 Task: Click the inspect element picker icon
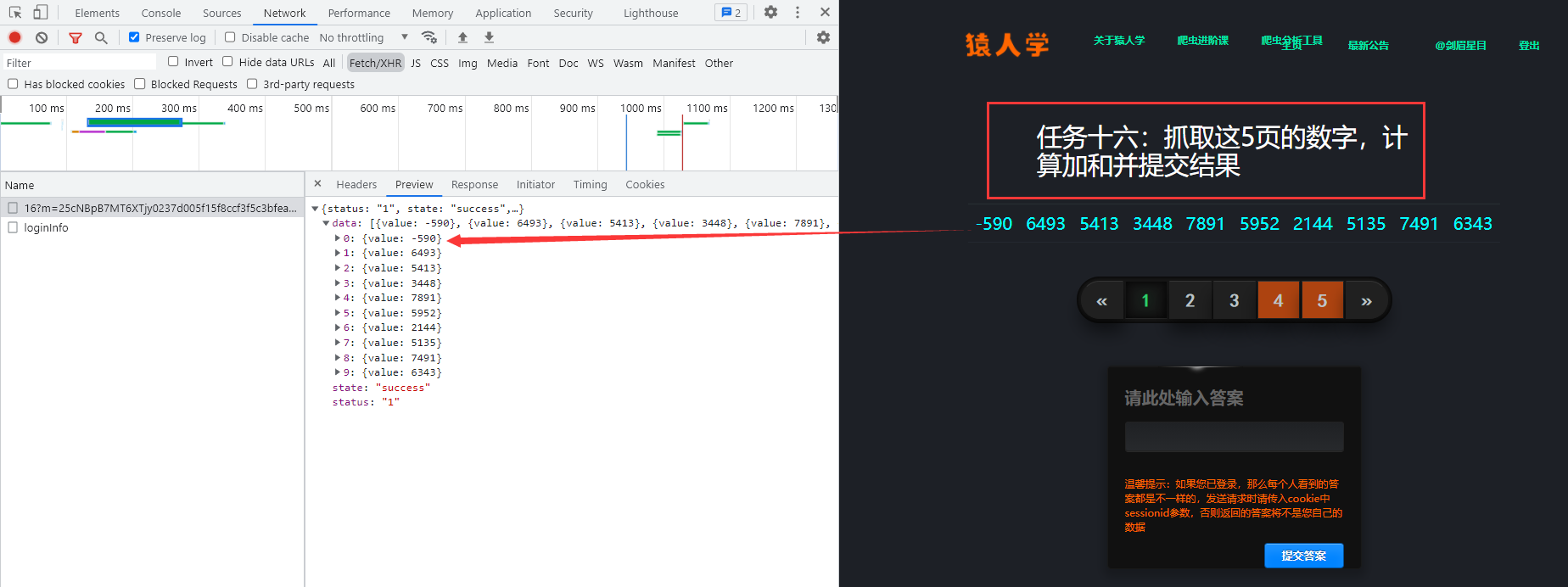(x=15, y=12)
